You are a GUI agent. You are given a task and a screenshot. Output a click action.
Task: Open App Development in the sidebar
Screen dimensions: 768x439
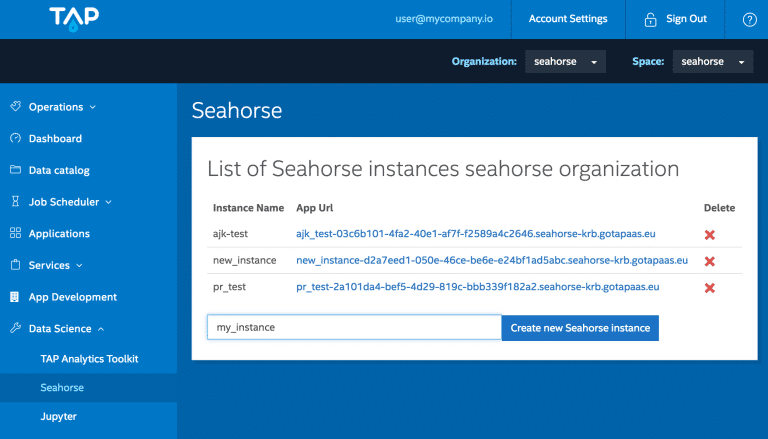point(72,297)
